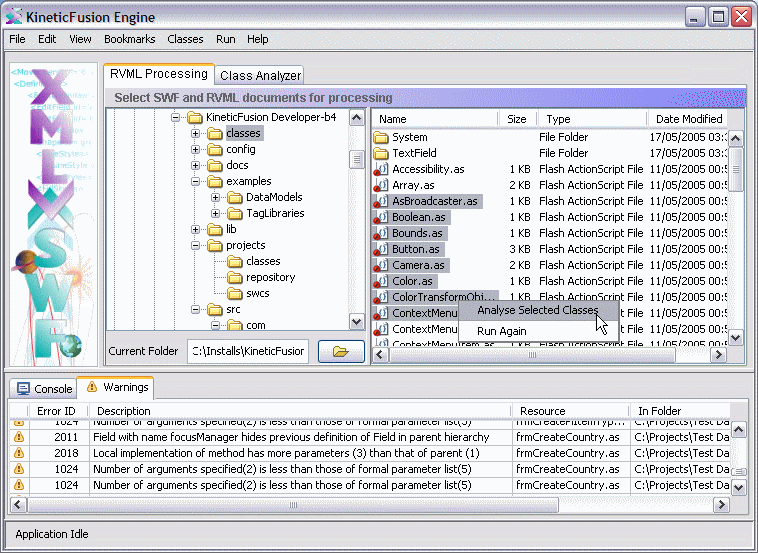
Task: Click the System folder icon in file list
Action: (x=380, y=137)
